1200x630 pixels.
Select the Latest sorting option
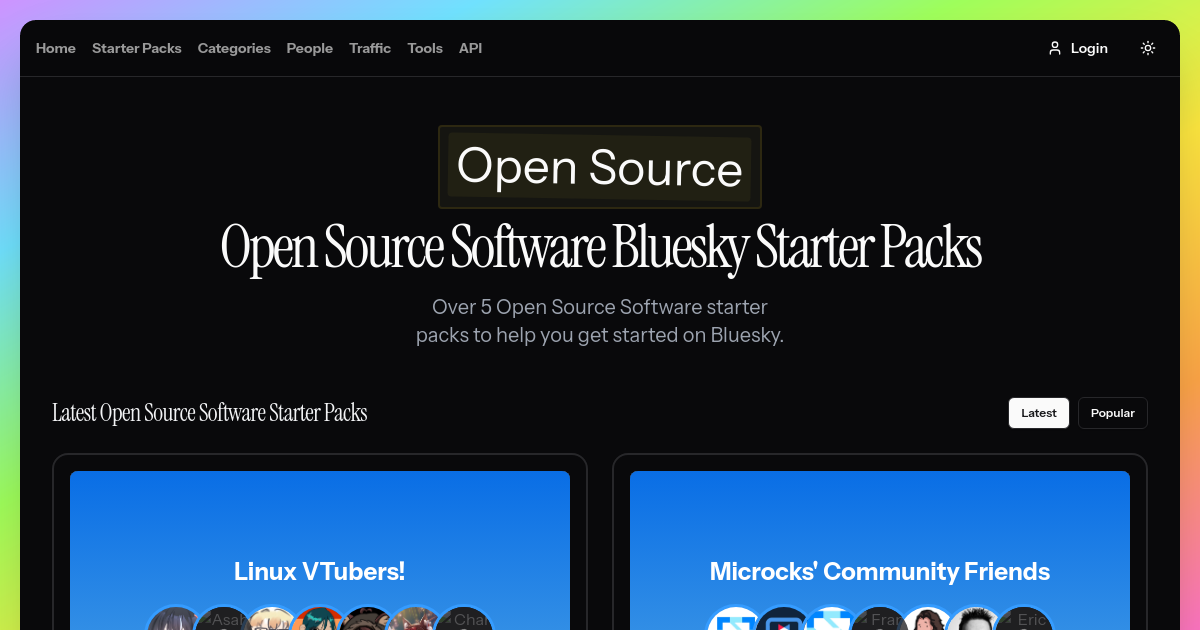pos(1038,412)
